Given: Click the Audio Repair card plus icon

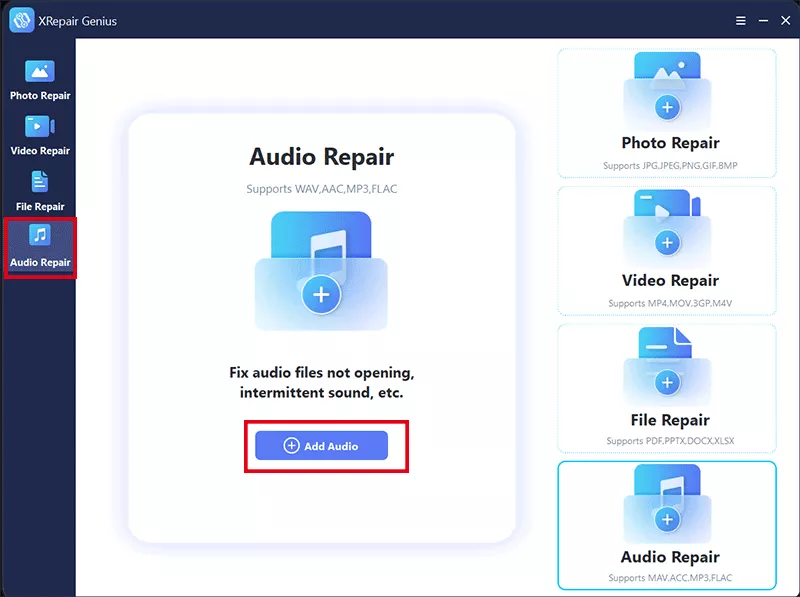Looking at the screenshot, I should (x=667, y=519).
